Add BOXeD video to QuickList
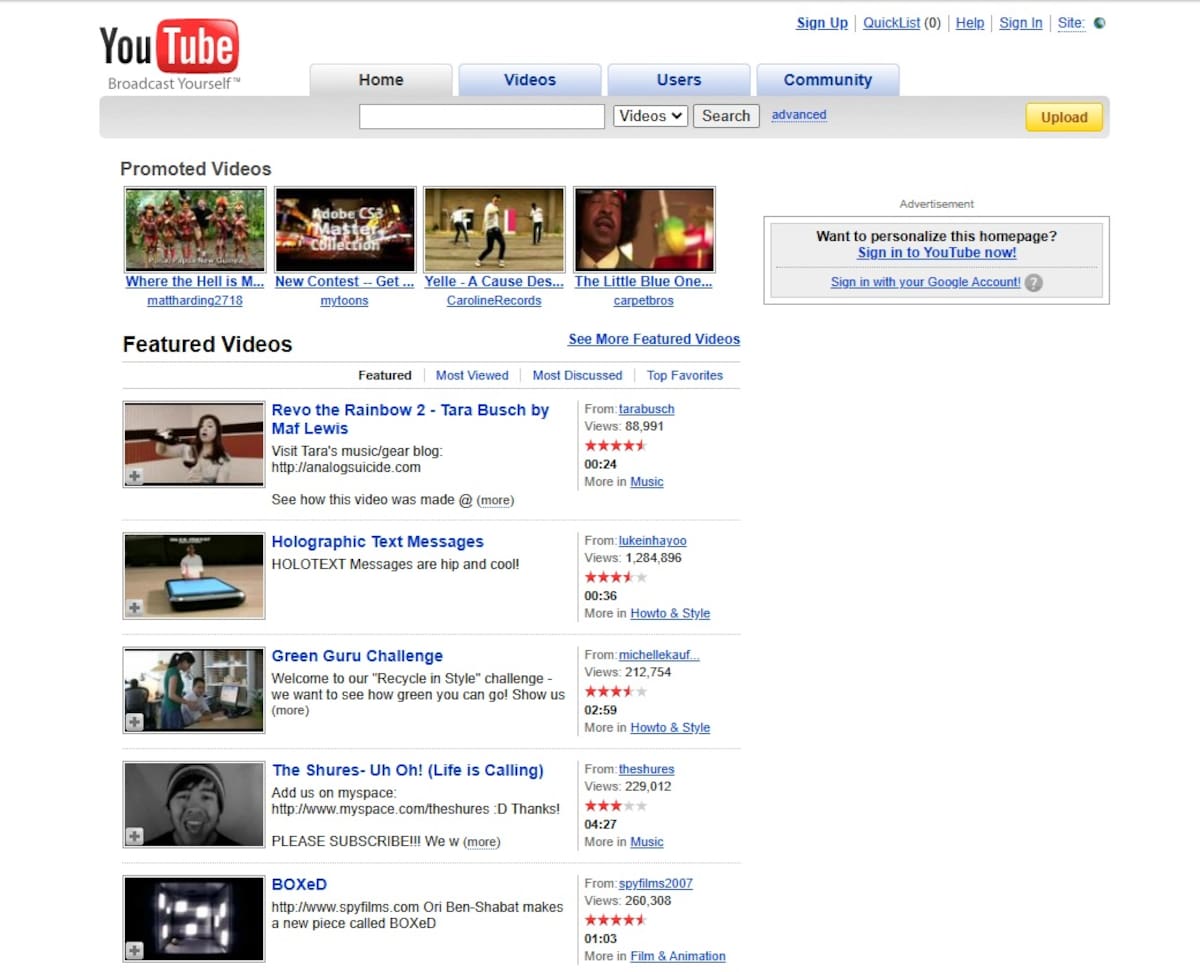 [134, 950]
